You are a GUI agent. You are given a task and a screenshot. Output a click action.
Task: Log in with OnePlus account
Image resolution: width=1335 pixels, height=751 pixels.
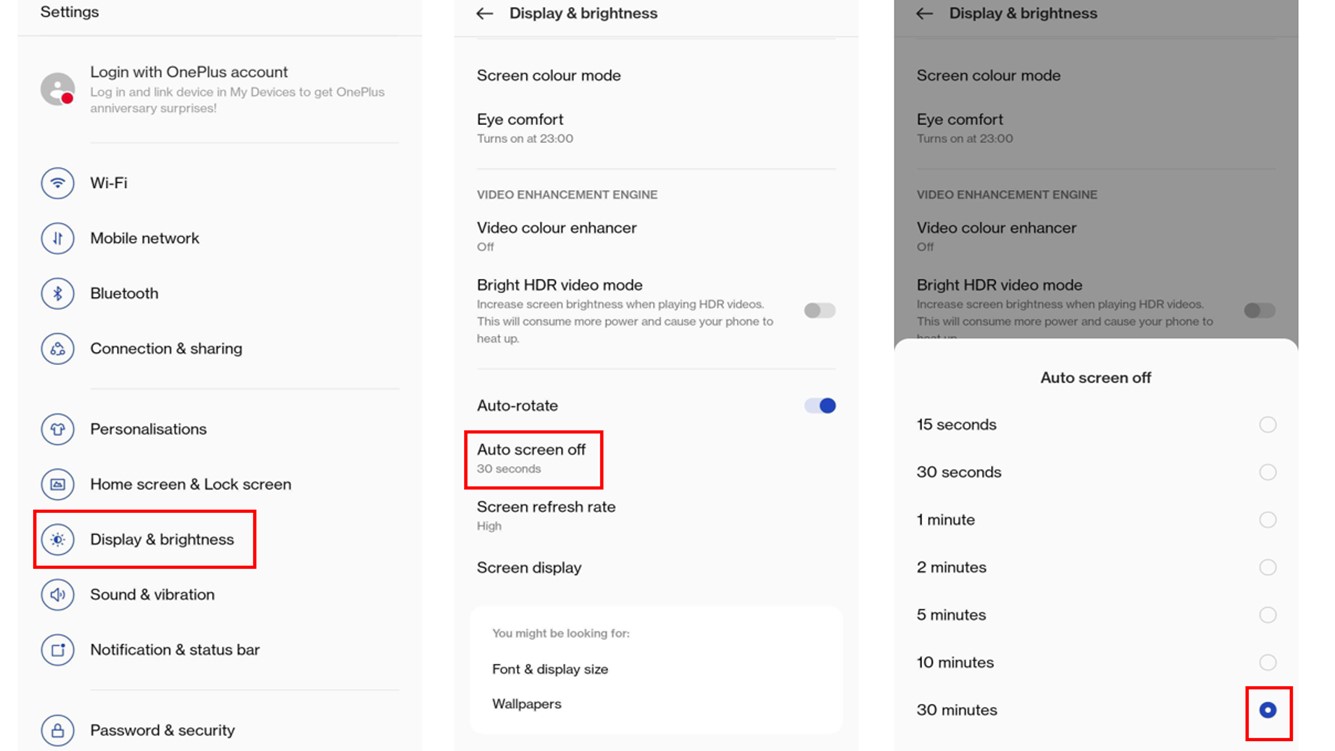[x=189, y=73]
